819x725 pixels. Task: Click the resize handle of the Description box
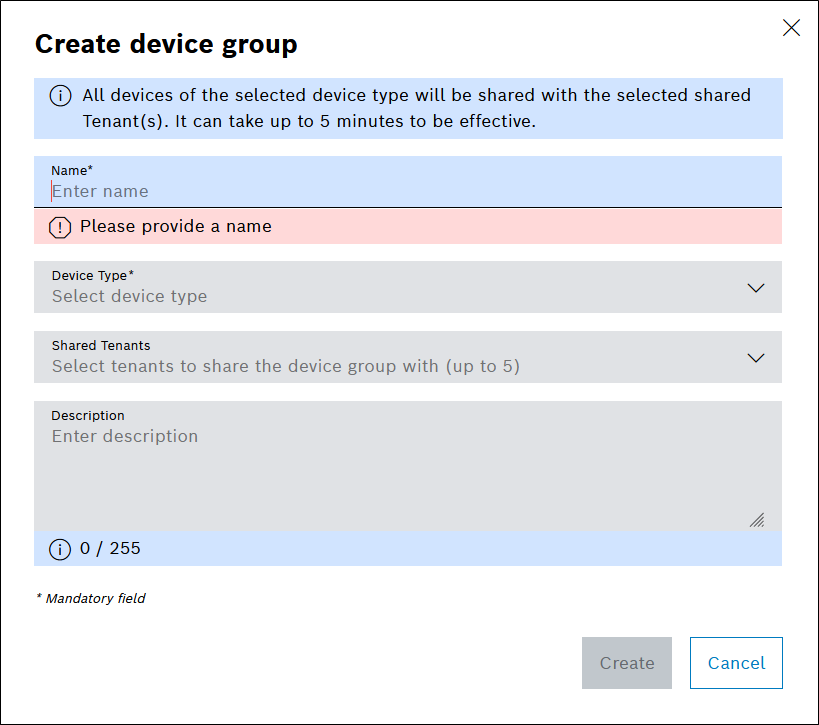tap(757, 519)
